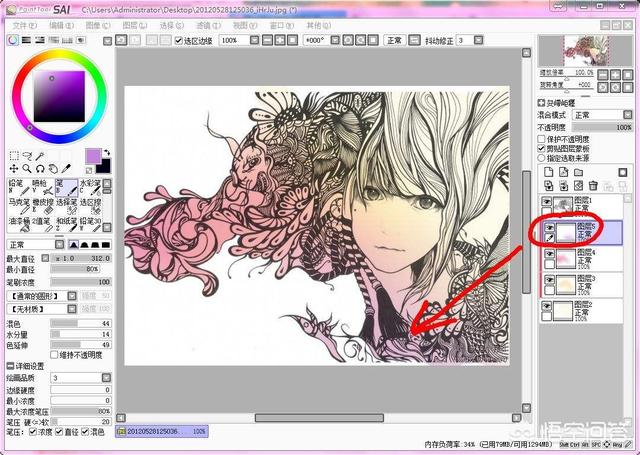Image resolution: width=640 pixels, height=455 pixels.
Task: Open the 无材质 texture dropdown
Action: 72,309
